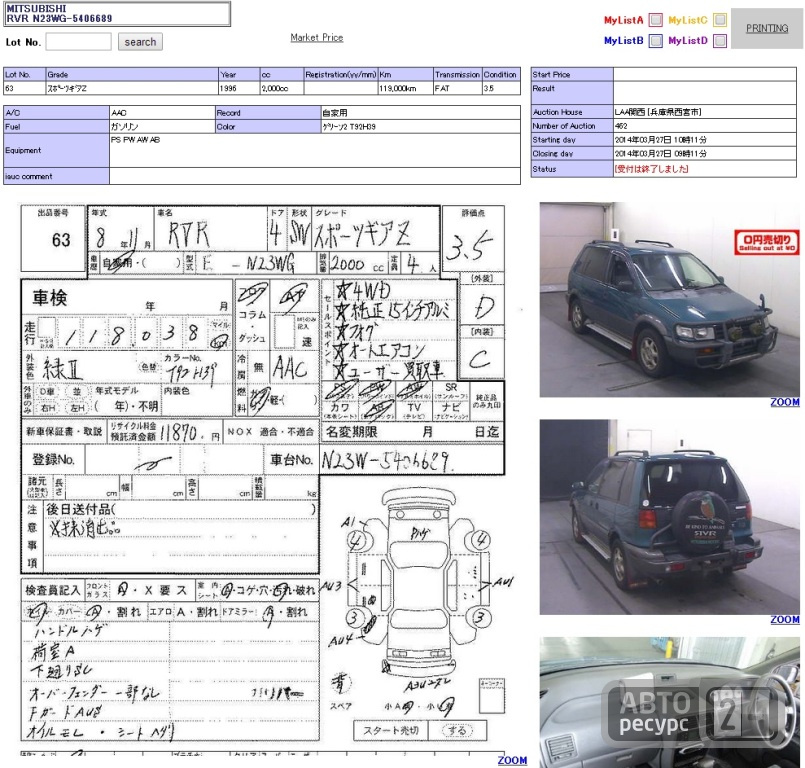The image size is (805, 768).
Task: Select the Starting day date value
Action: 660,140
